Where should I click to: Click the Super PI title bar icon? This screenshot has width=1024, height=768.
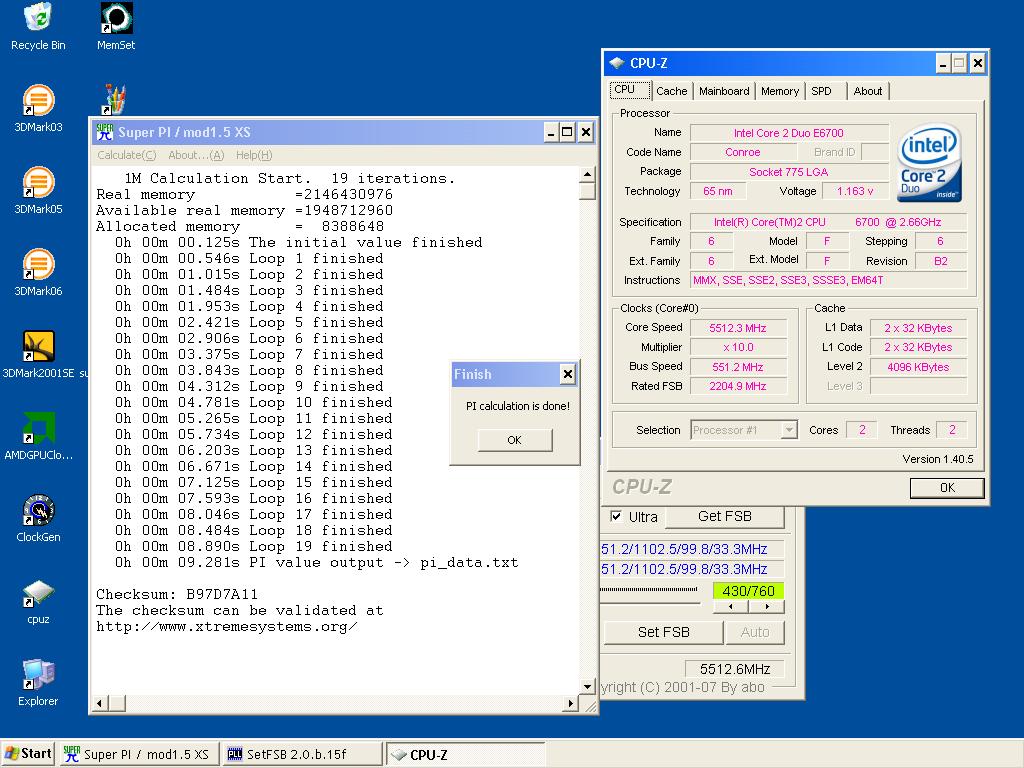pos(104,132)
